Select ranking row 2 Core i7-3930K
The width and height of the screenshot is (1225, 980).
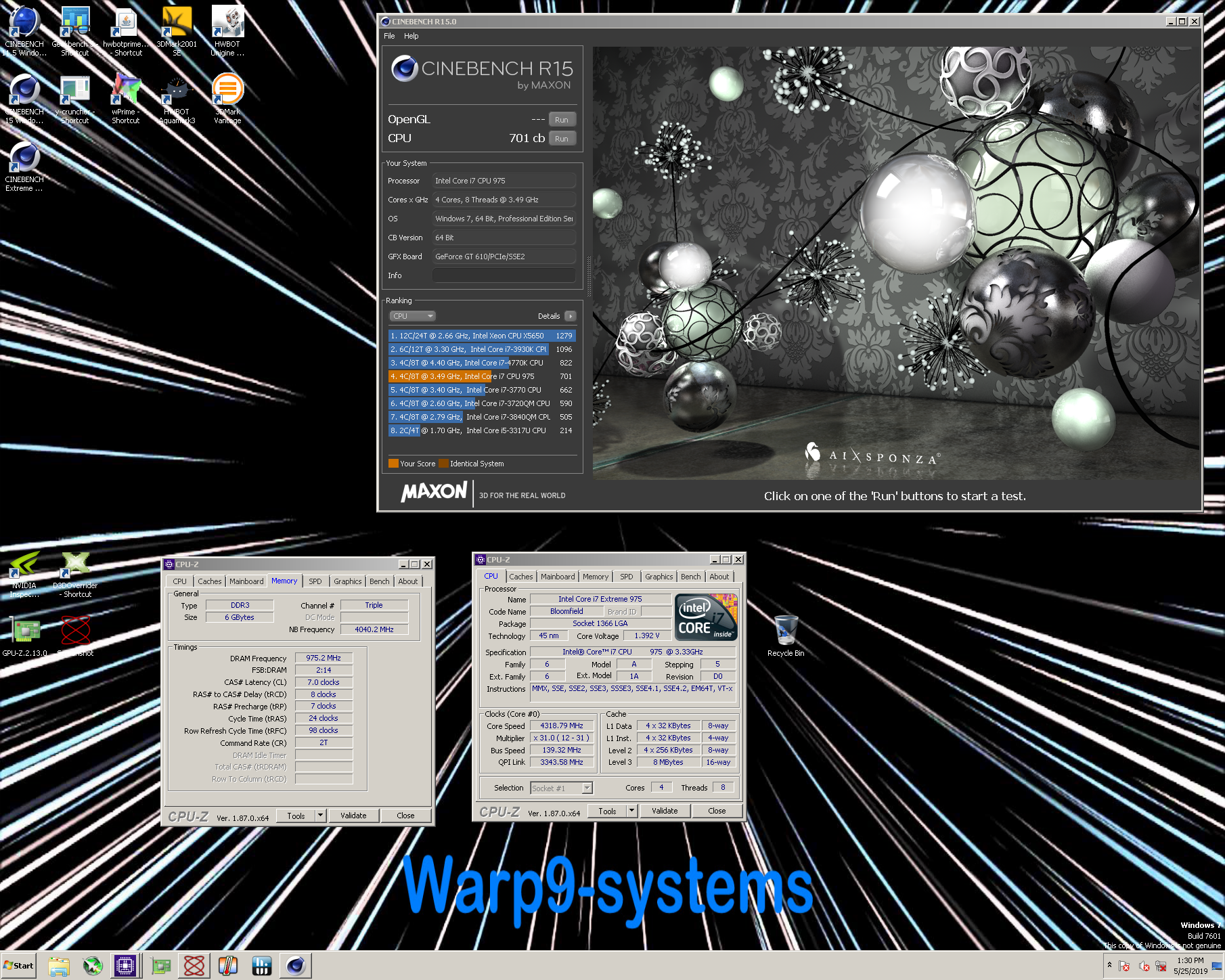point(482,349)
